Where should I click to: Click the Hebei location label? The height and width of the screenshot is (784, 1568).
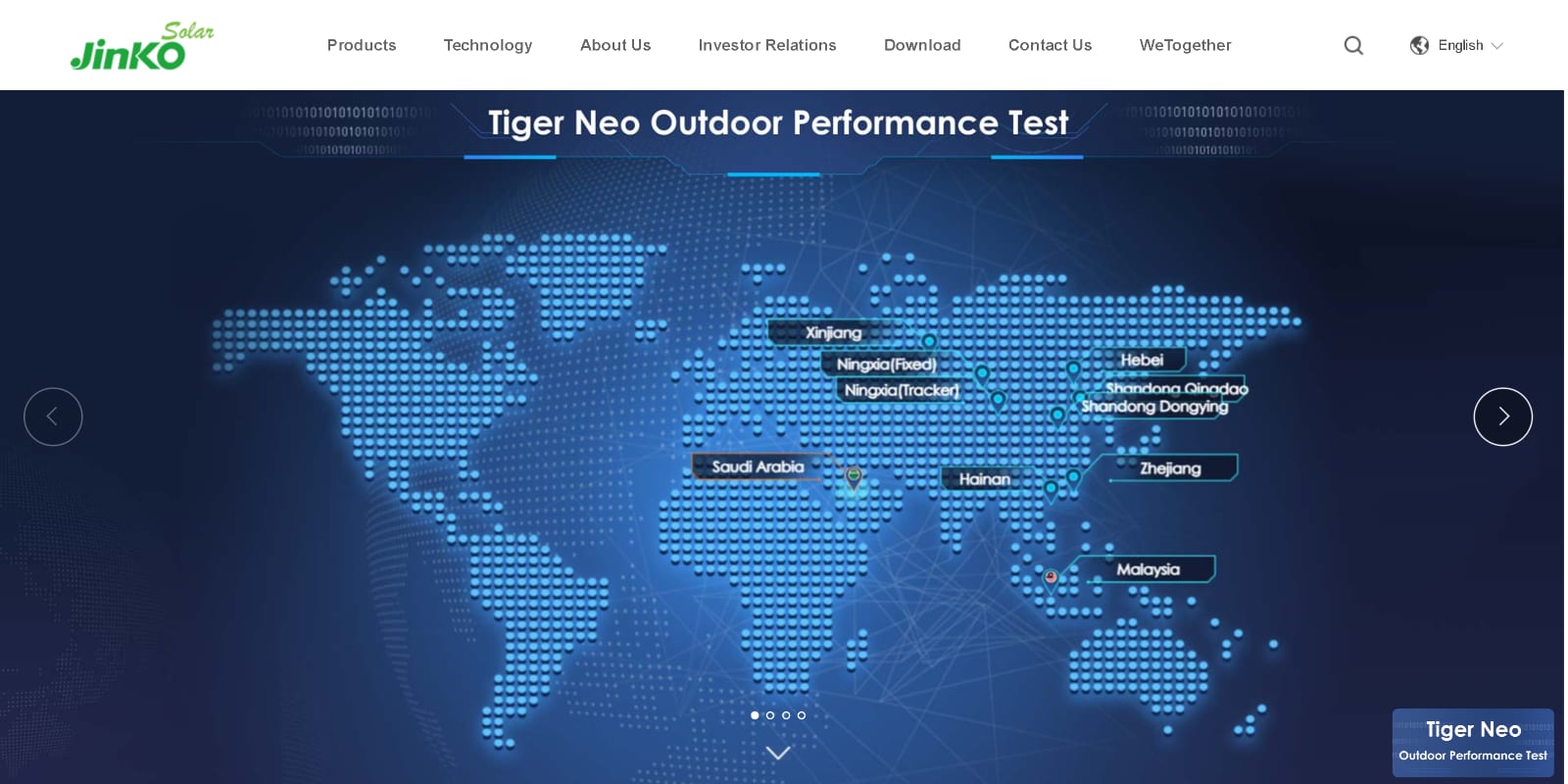1142,360
